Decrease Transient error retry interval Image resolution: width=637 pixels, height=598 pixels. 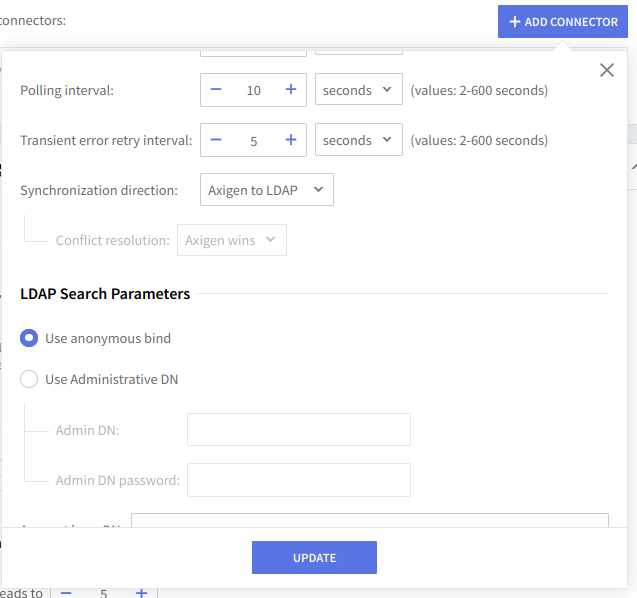coord(216,141)
